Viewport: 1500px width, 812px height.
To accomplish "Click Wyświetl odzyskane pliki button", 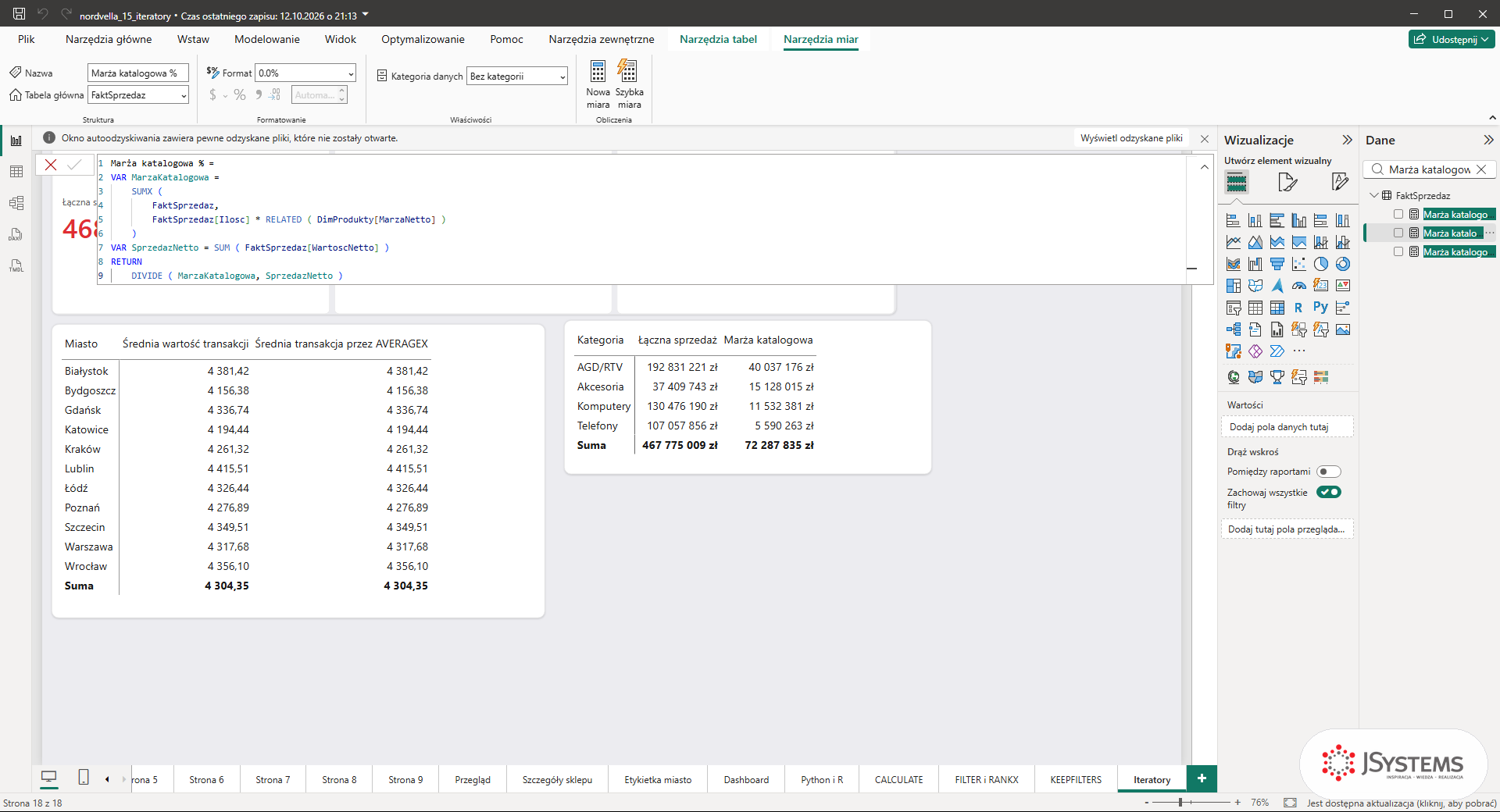I will pyautogui.click(x=1131, y=138).
